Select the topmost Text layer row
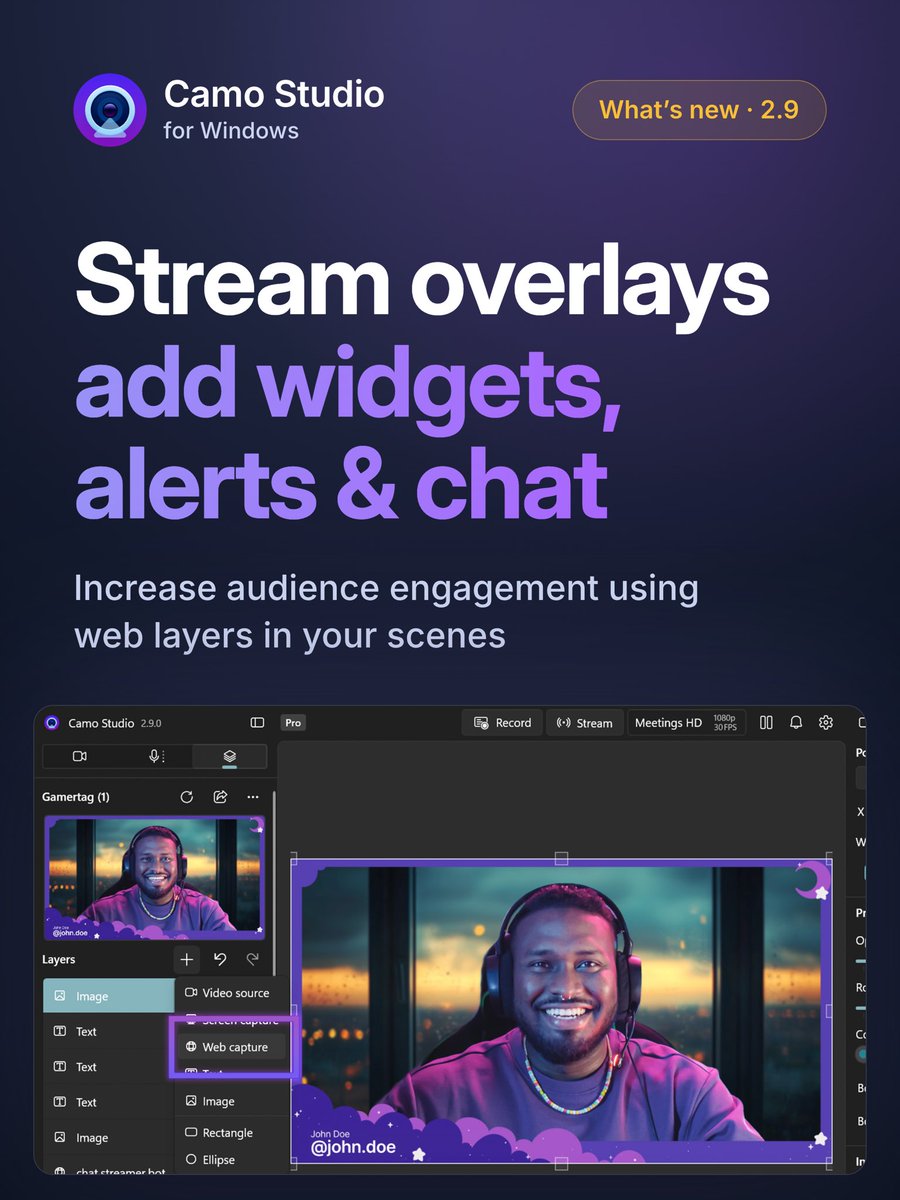 (108, 1031)
